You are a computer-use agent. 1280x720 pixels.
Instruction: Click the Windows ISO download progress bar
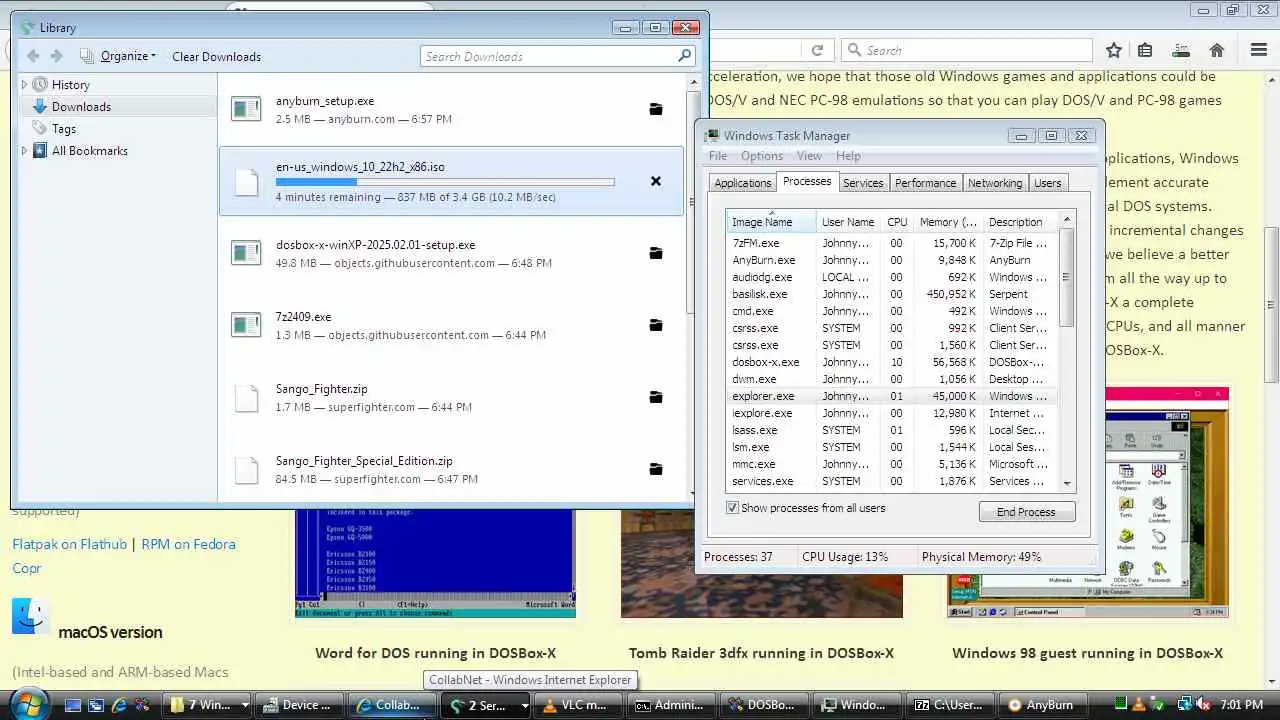[x=445, y=182]
